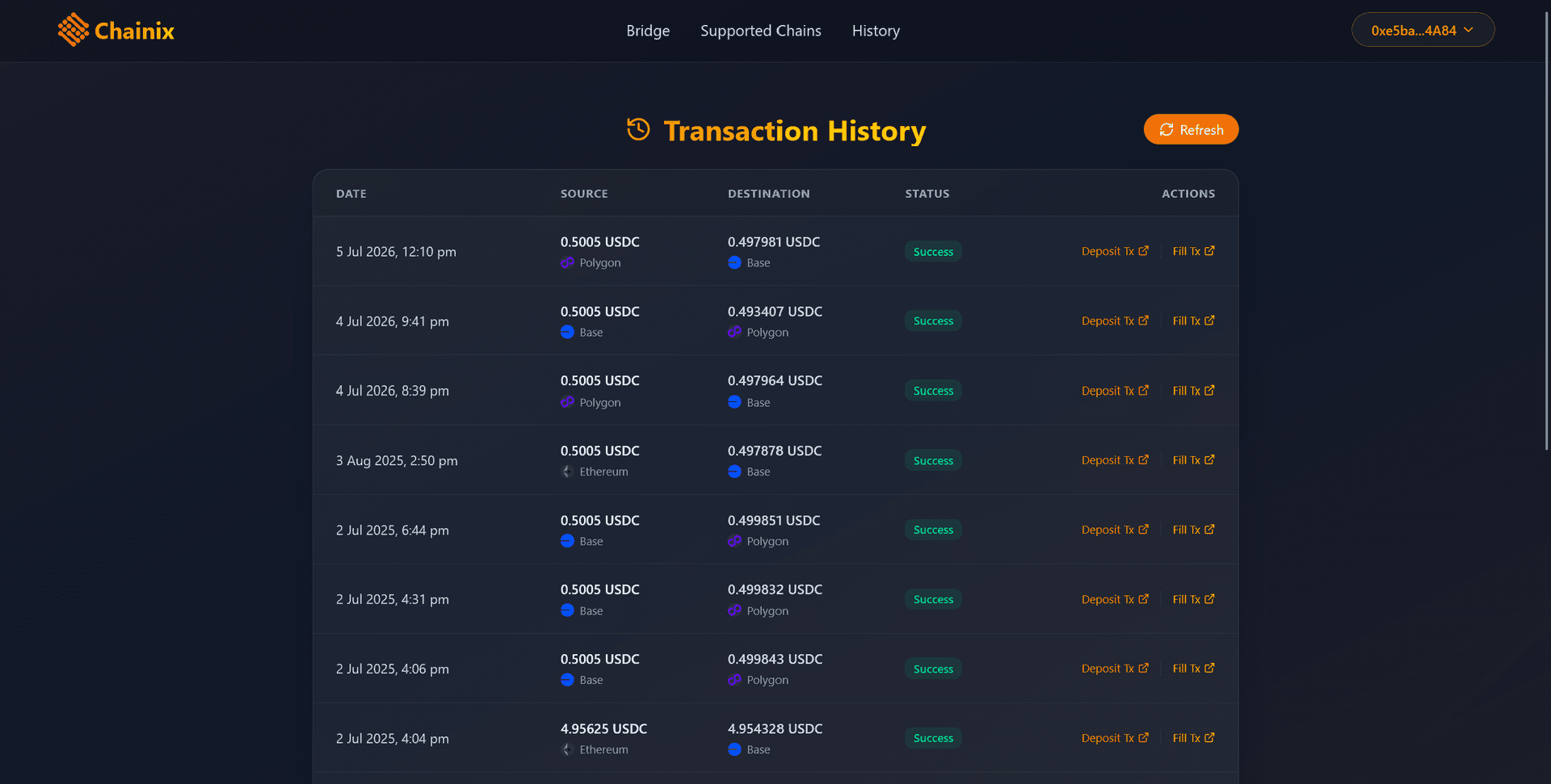This screenshot has width=1551, height=784.
Task: Click the page vertical scrollbar
Action: point(1546,230)
